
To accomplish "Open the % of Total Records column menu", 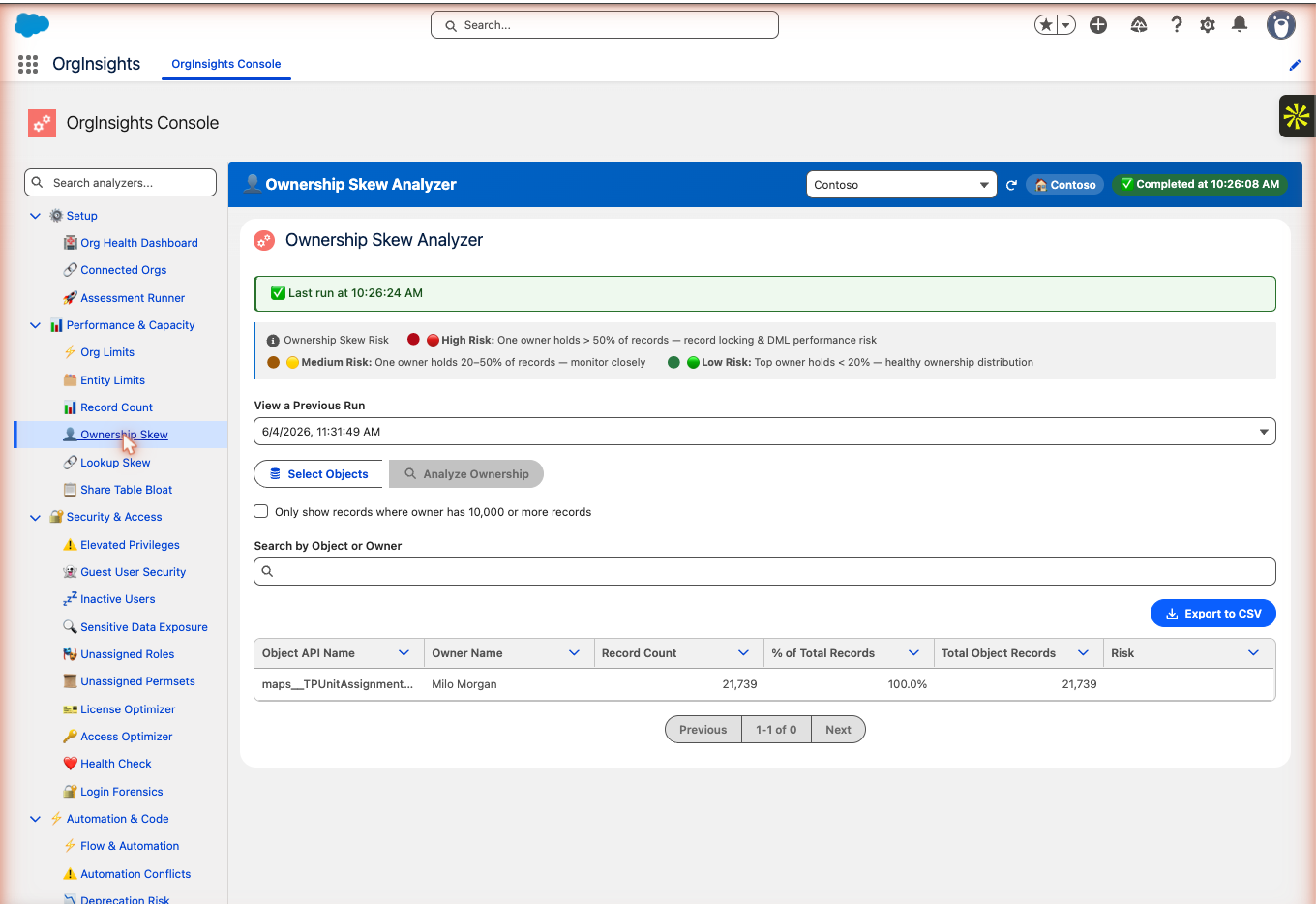I will point(913,653).
